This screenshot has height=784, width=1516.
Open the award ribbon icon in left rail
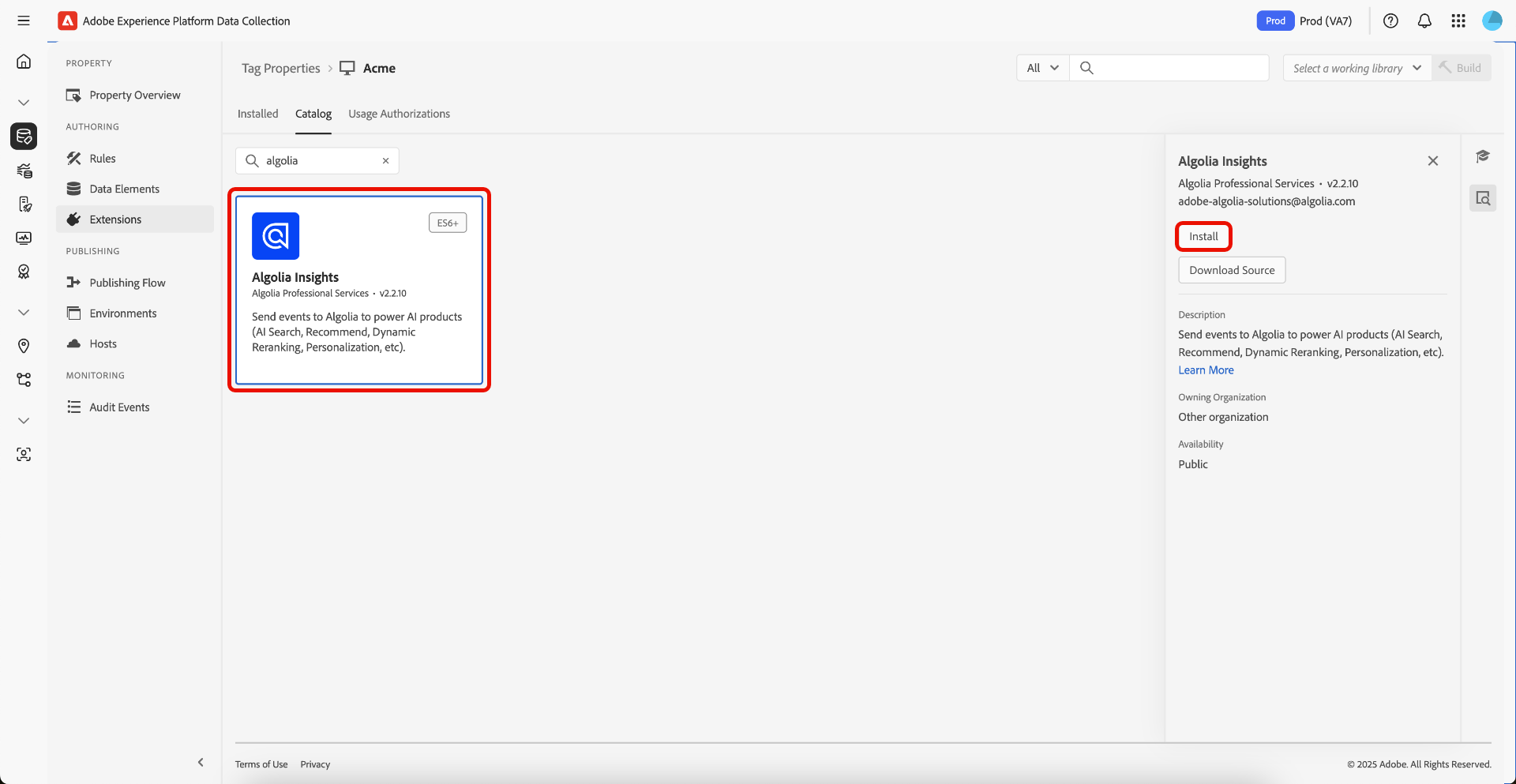pyautogui.click(x=24, y=272)
